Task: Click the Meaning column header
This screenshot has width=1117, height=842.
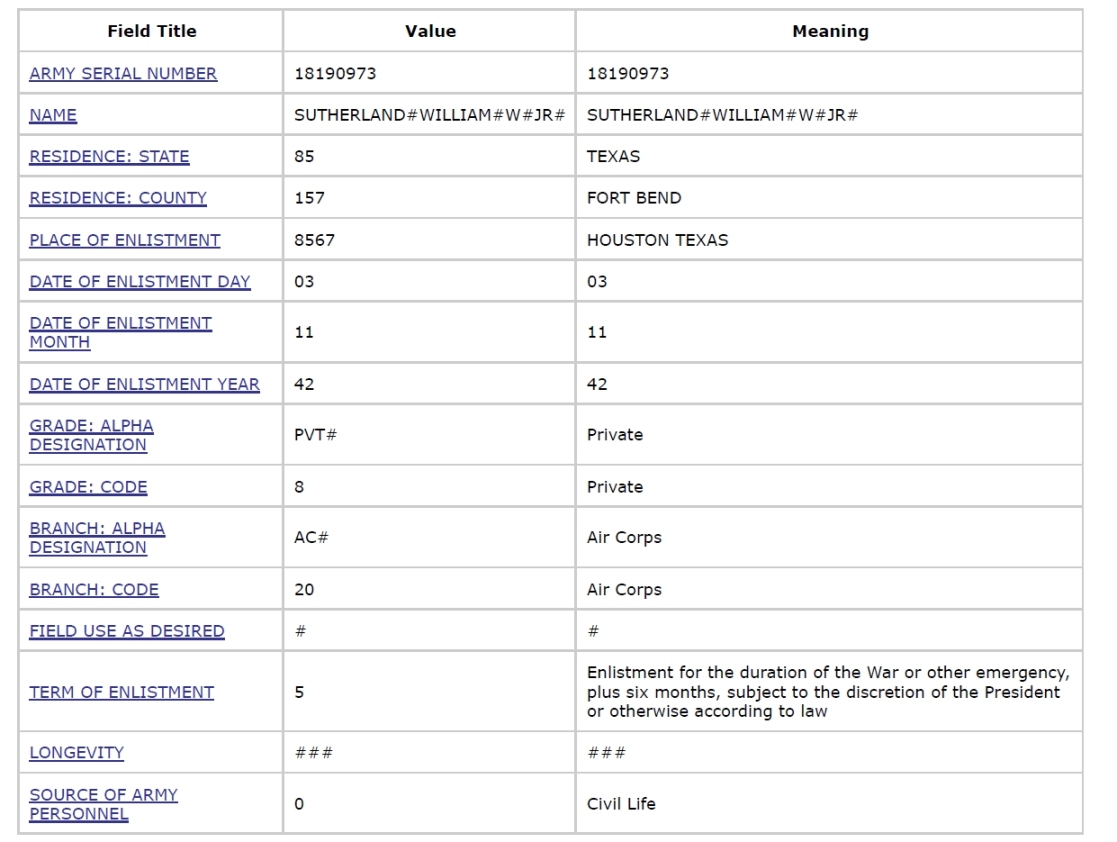Action: [830, 31]
